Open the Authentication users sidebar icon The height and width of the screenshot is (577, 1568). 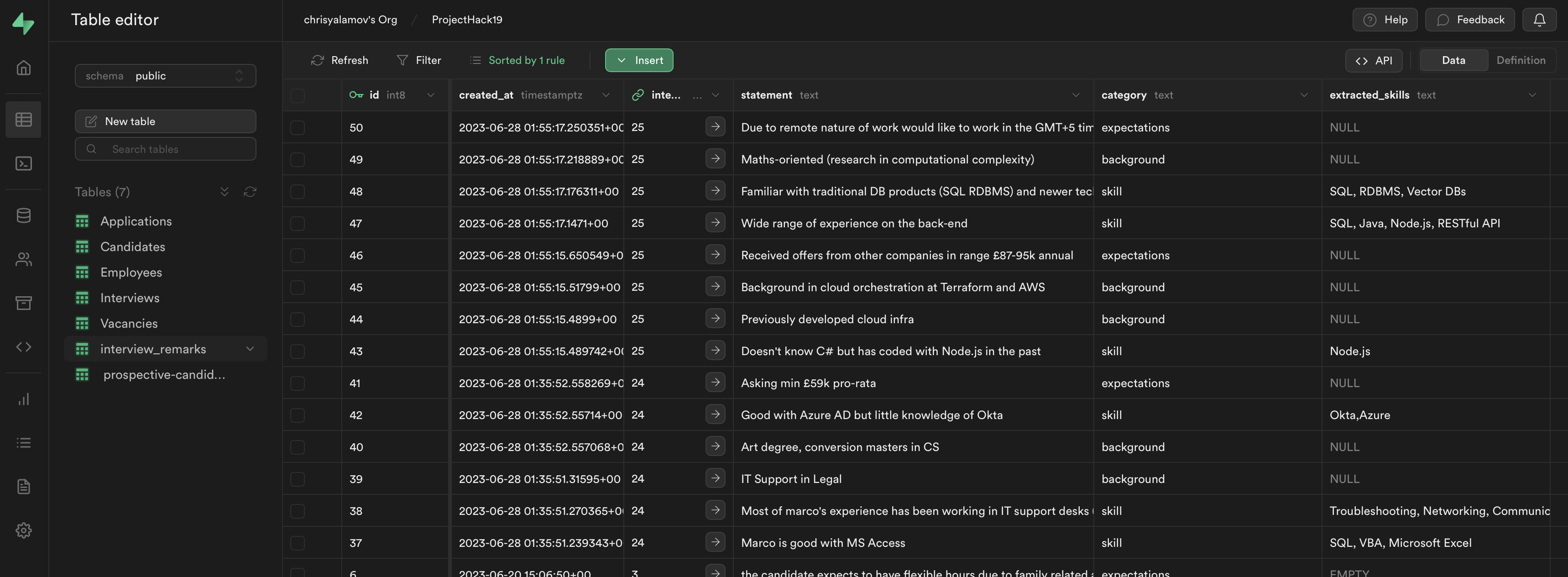(23, 259)
